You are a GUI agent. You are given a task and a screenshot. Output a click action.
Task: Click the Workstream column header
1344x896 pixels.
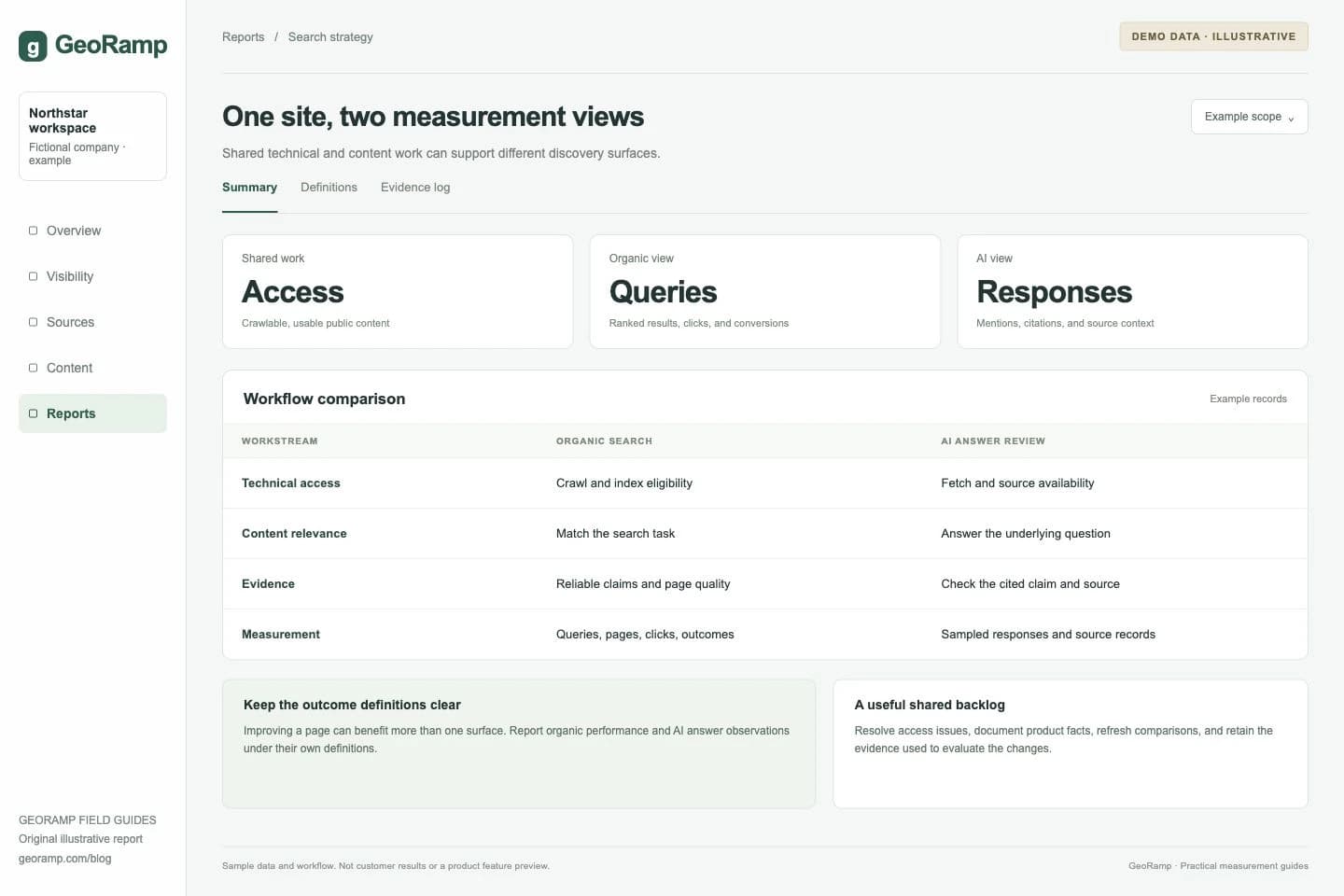pyautogui.click(x=280, y=441)
